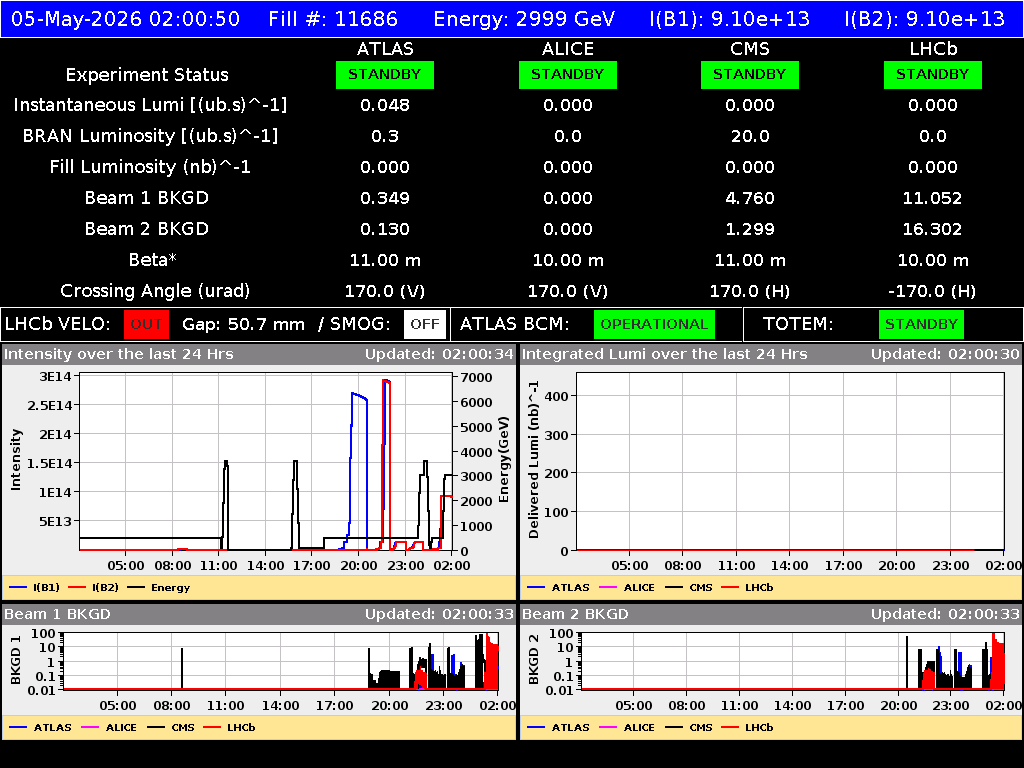Click the I(B2) red legend swatch
The height and width of the screenshot is (768, 1024).
(76, 588)
